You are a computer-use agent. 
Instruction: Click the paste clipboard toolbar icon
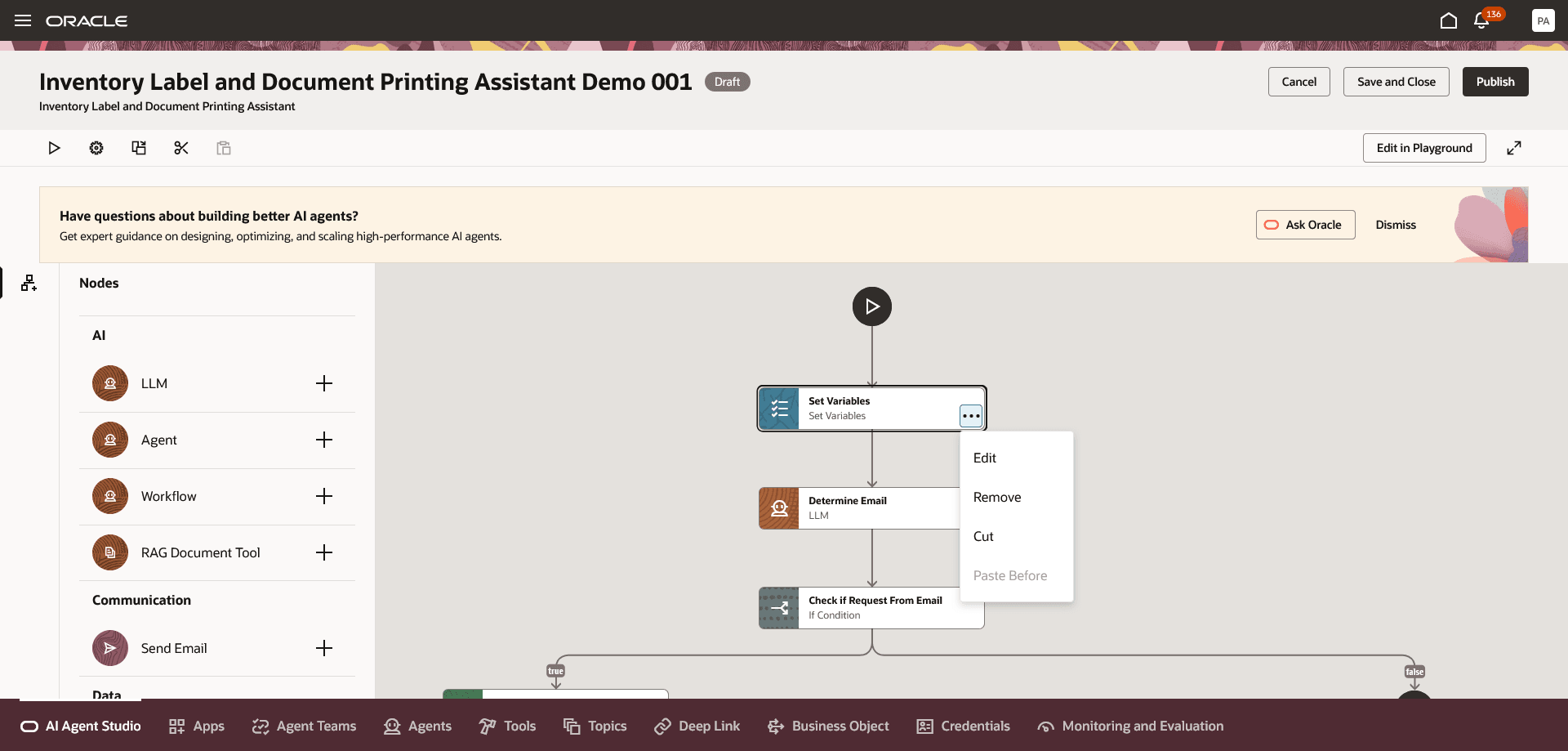click(224, 148)
